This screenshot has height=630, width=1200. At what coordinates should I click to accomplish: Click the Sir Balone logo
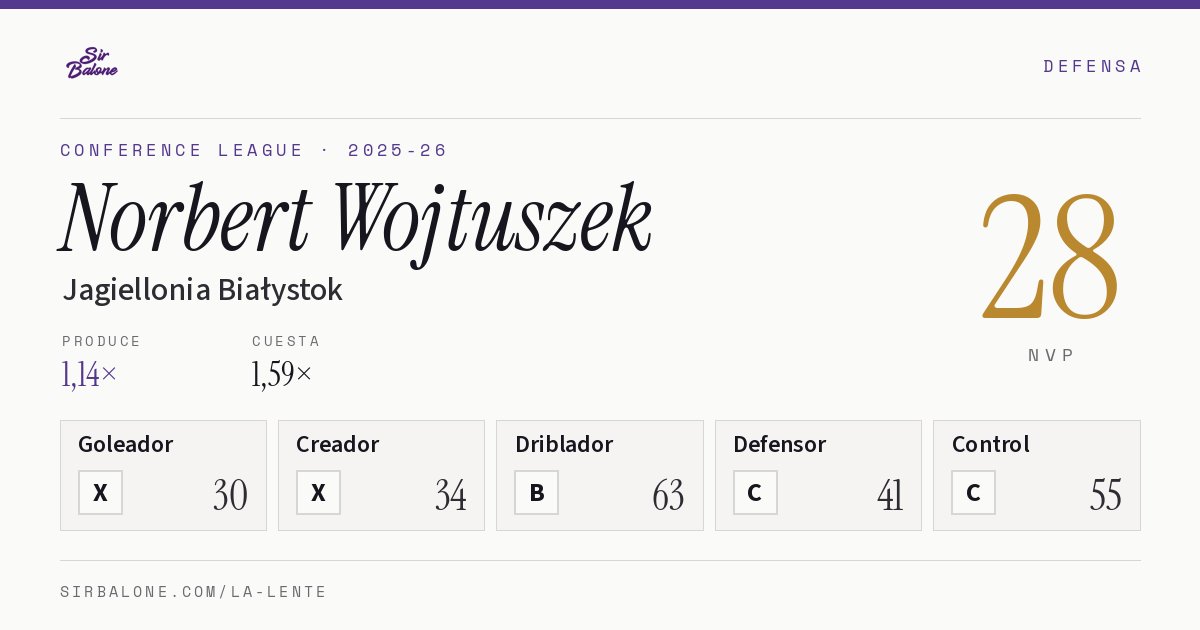point(92,63)
